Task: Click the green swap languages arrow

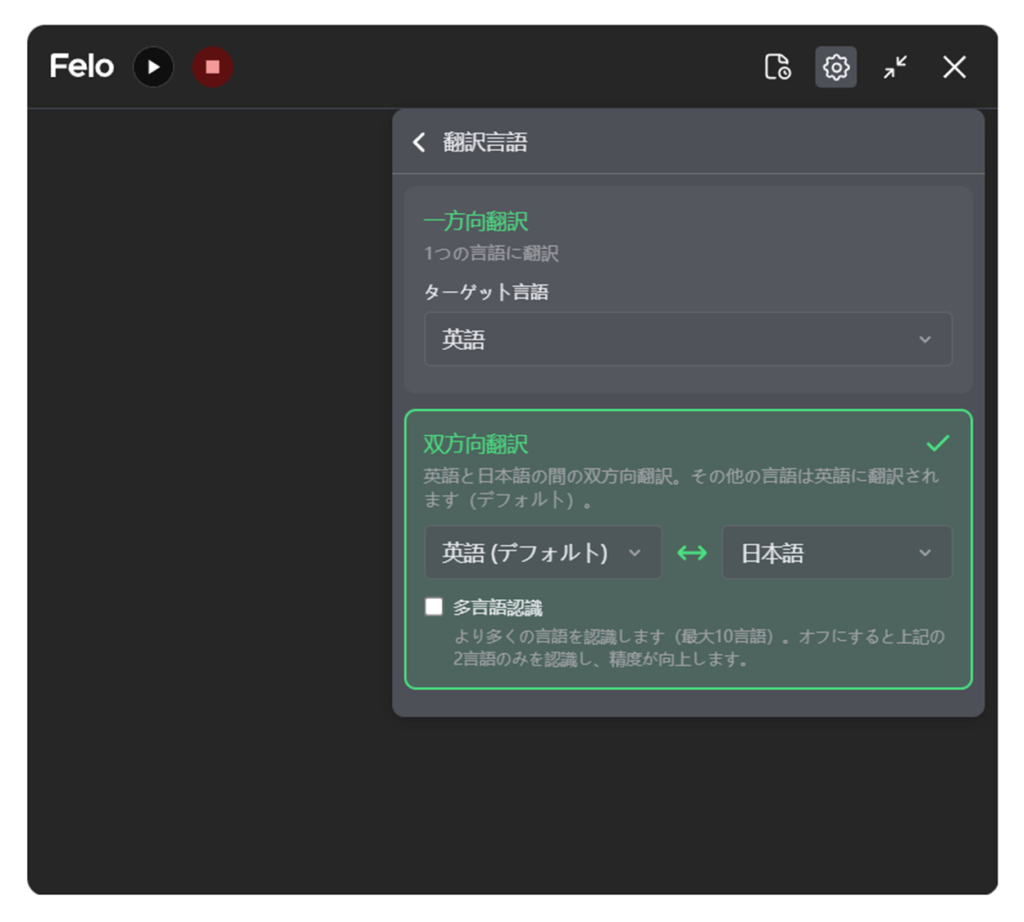Action: [x=692, y=553]
